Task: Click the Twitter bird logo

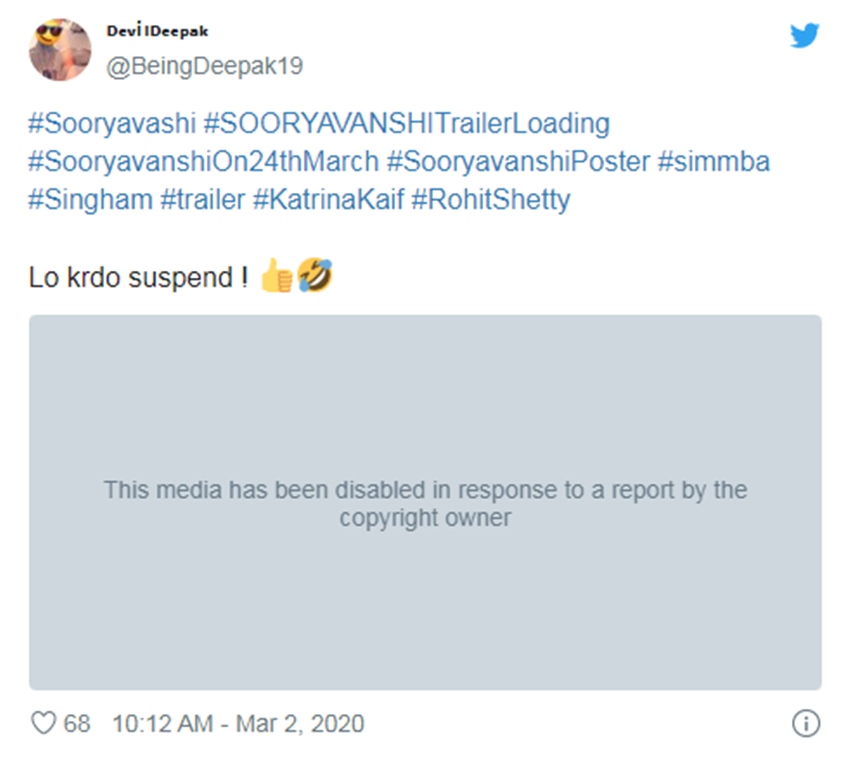Action: tap(804, 36)
